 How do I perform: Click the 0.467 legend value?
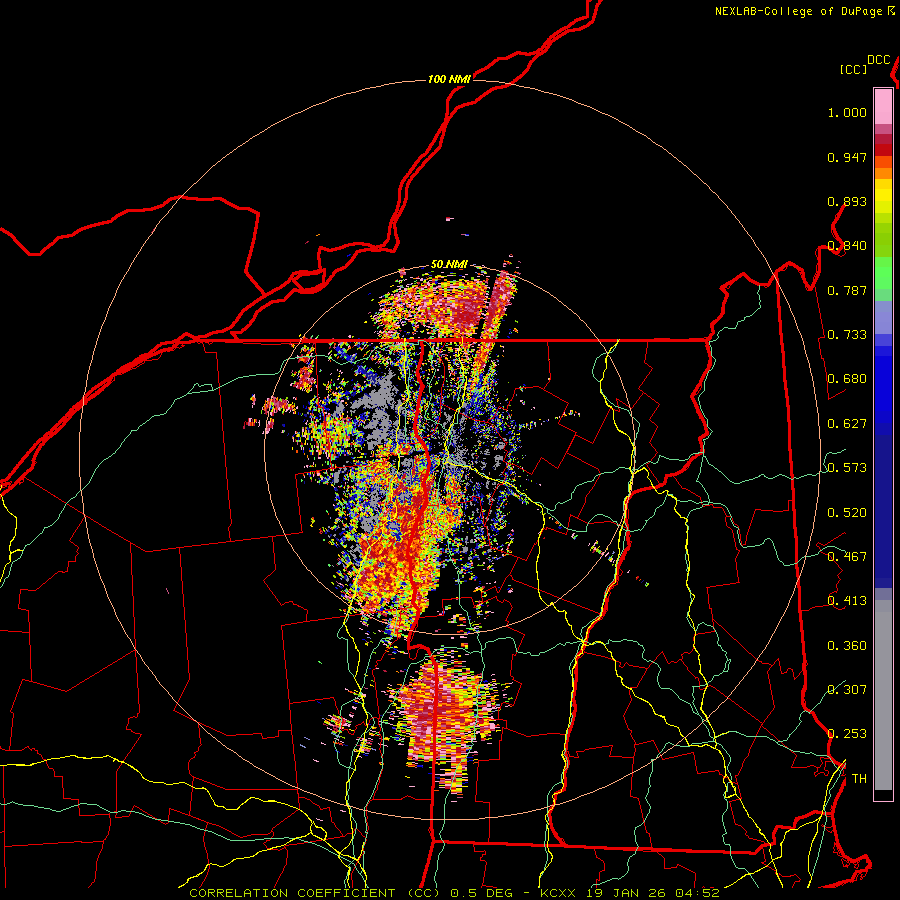(x=847, y=557)
